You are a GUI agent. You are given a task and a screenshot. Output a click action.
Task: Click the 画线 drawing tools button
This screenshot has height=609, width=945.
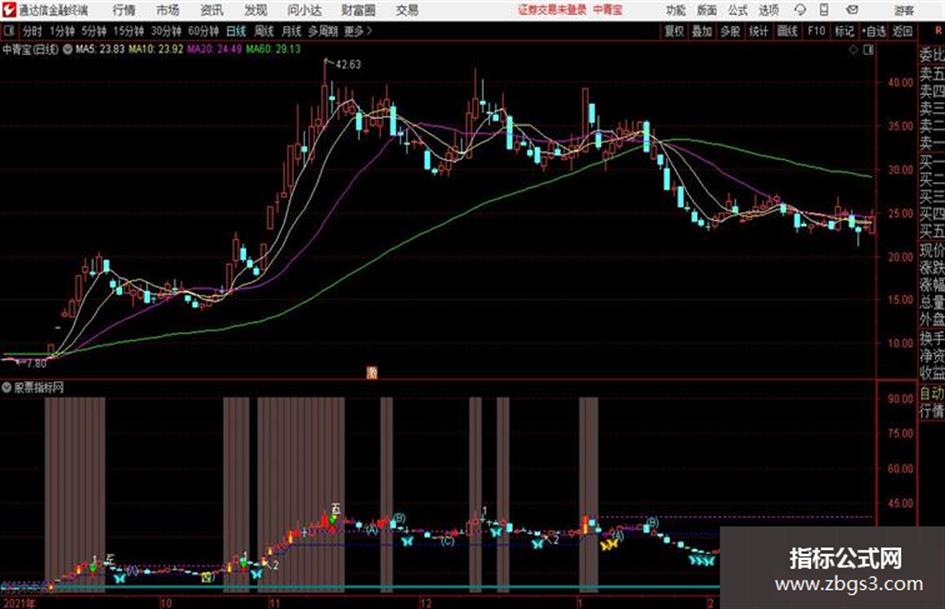point(787,31)
